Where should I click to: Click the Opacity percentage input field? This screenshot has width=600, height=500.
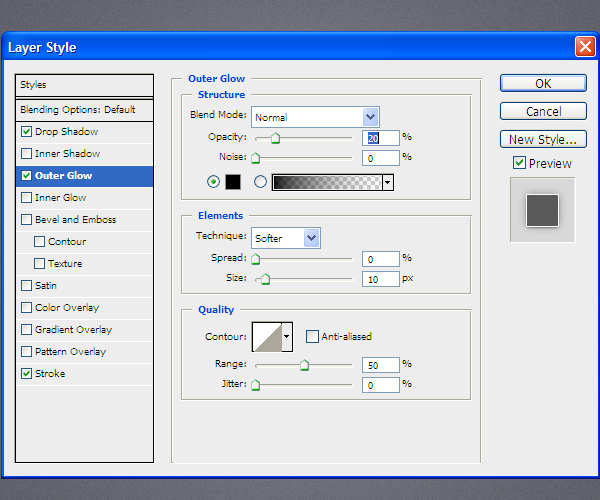[x=381, y=138]
